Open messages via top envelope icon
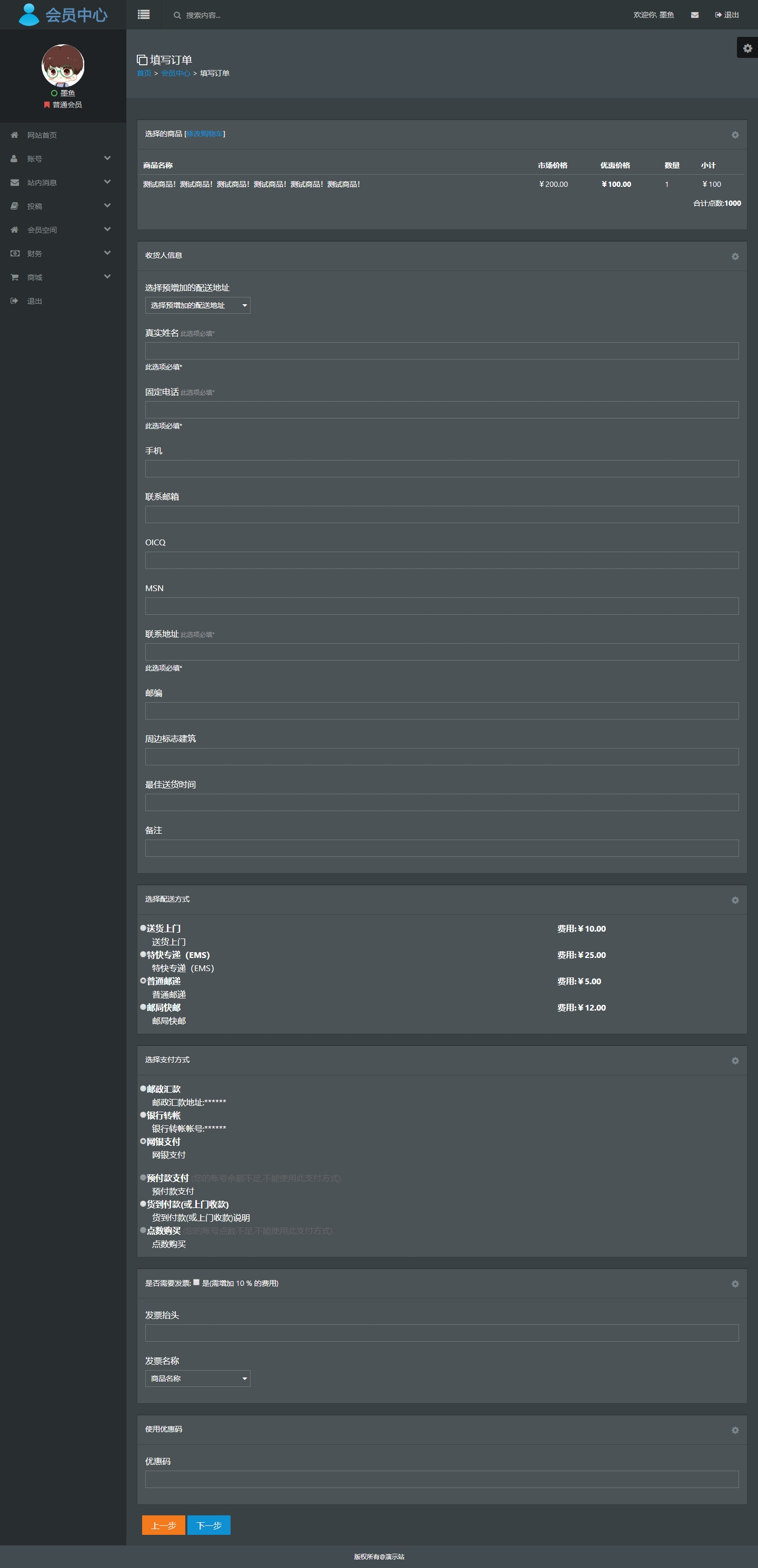Screen dimensions: 758x1568 pyautogui.click(x=695, y=15)
